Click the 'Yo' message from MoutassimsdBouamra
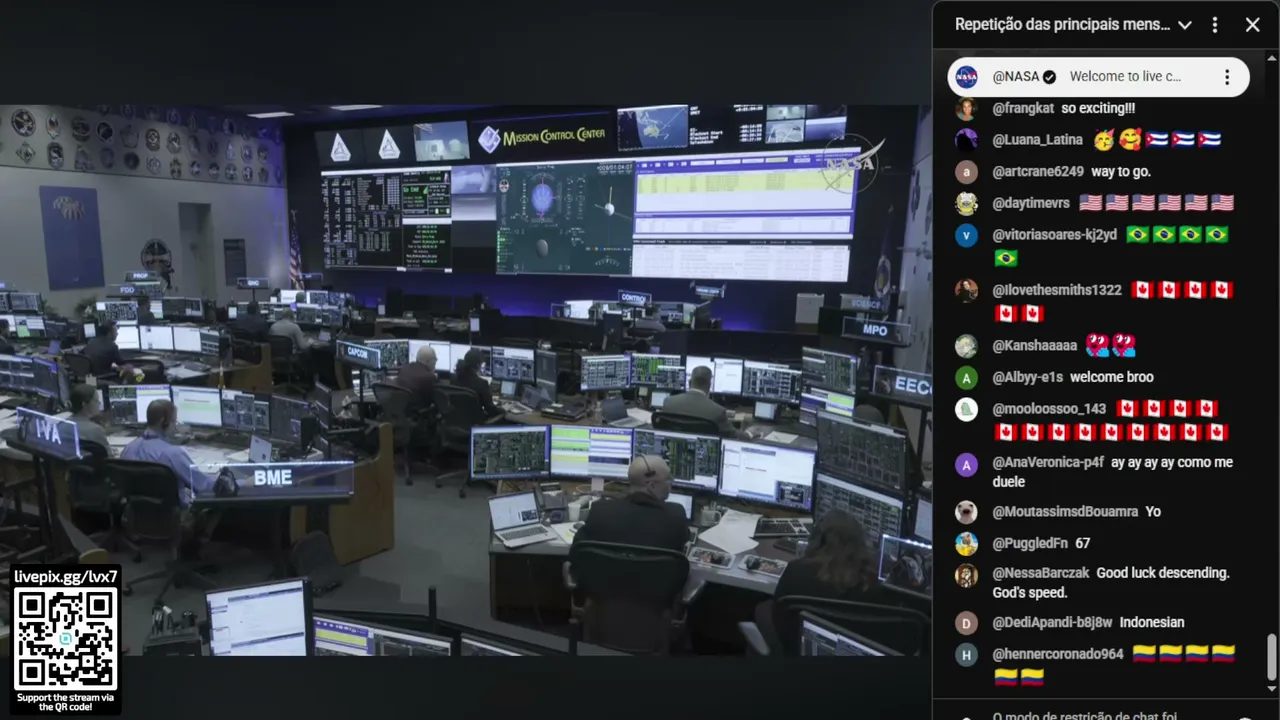Image resolution: width=1280 pixels, height=720 pixels. tap(1153, 511)
